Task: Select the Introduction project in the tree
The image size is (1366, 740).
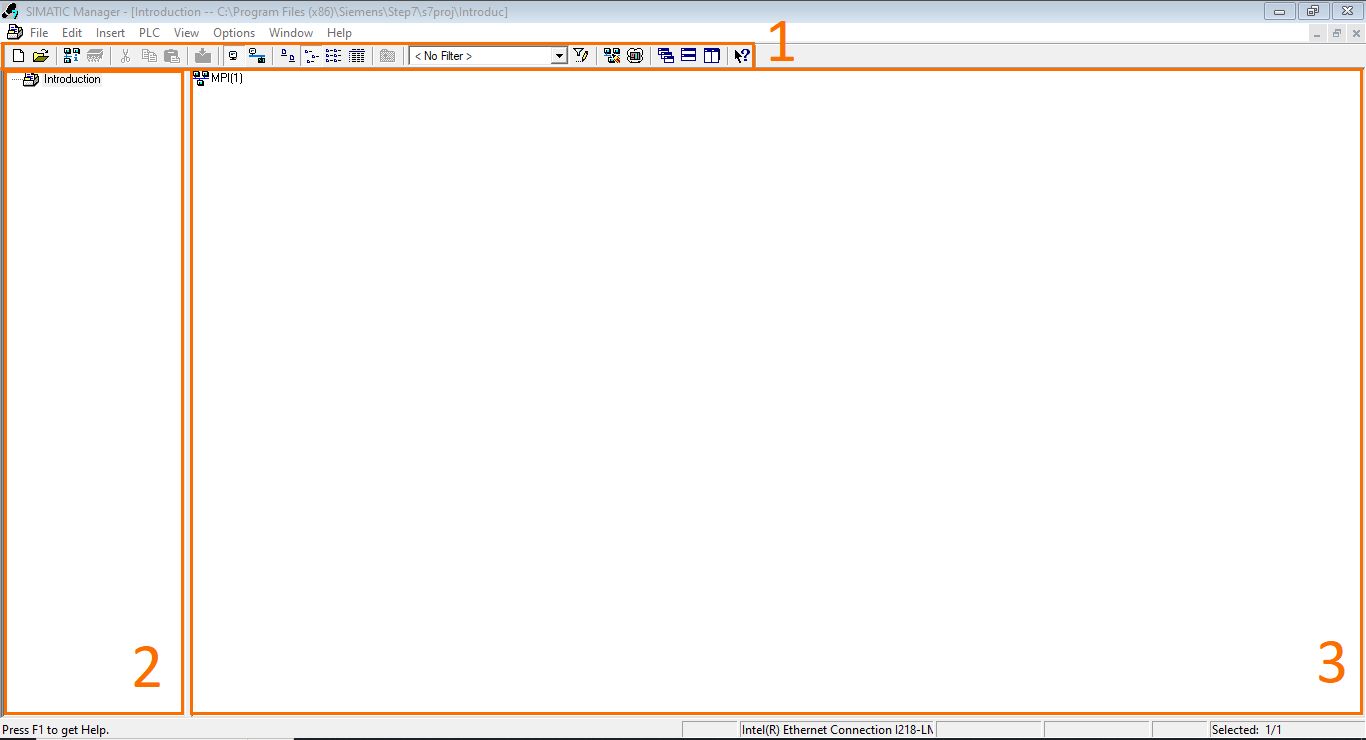Action: (71, 79)
